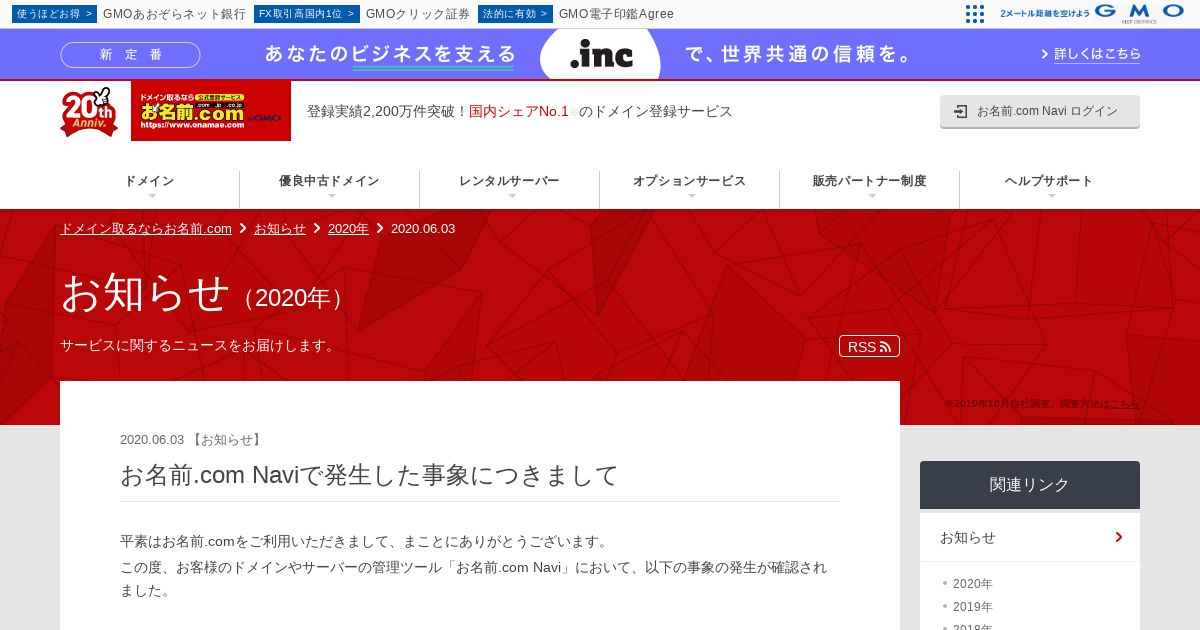The height and width of the screenshot is (630, 1200).
Task: Expand the arrow below レンタルサーバー
Action: point(511,196)
